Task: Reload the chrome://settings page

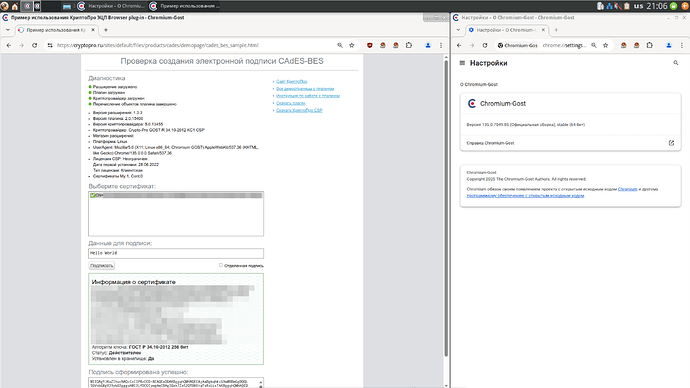Action: coord(485,45)
